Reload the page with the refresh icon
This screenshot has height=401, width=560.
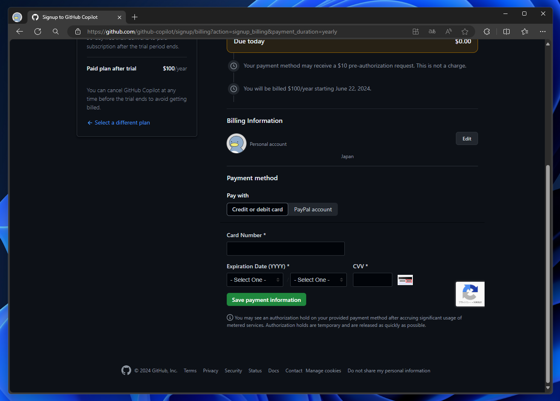coord(38,32)
